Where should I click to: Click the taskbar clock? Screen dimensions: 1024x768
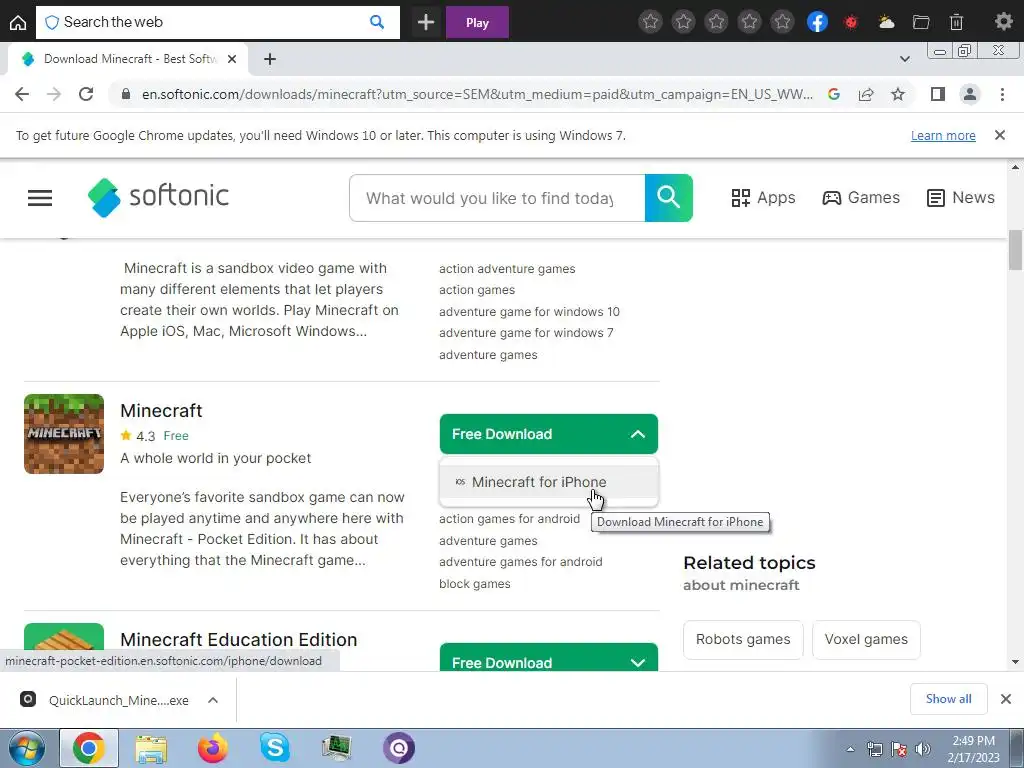pyautogui.click(x=973, y=749)
